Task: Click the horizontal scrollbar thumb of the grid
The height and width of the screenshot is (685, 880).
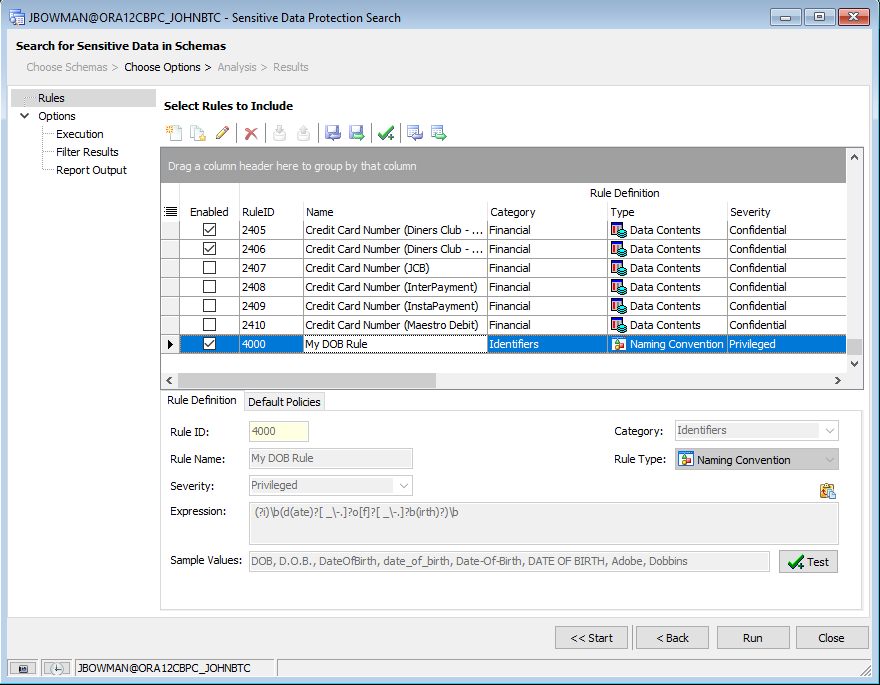Action: pyautogui.click(x=307, y=380)
